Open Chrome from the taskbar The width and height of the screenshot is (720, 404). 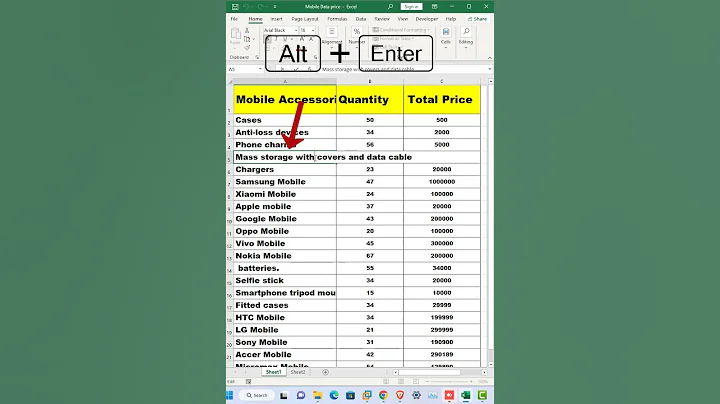[383, 395]
